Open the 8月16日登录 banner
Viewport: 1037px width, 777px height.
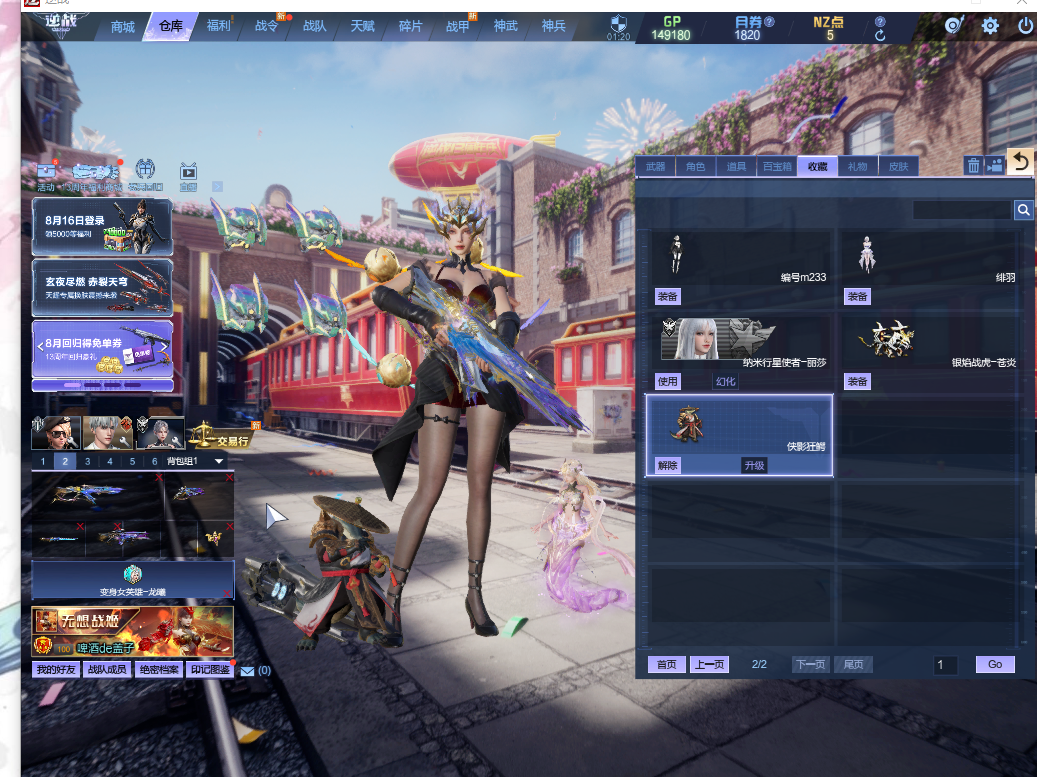pyautogui.click(x=103, y=227)
